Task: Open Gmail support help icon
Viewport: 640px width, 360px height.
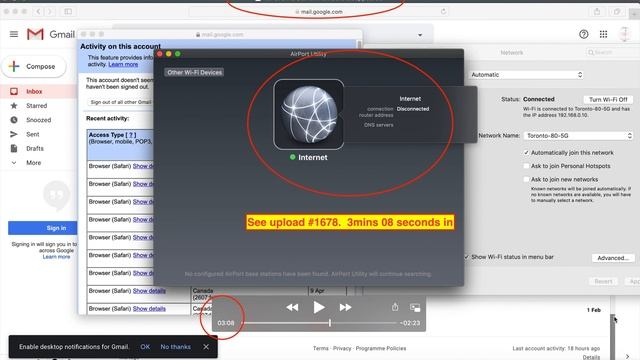Action: pos(584,34)
